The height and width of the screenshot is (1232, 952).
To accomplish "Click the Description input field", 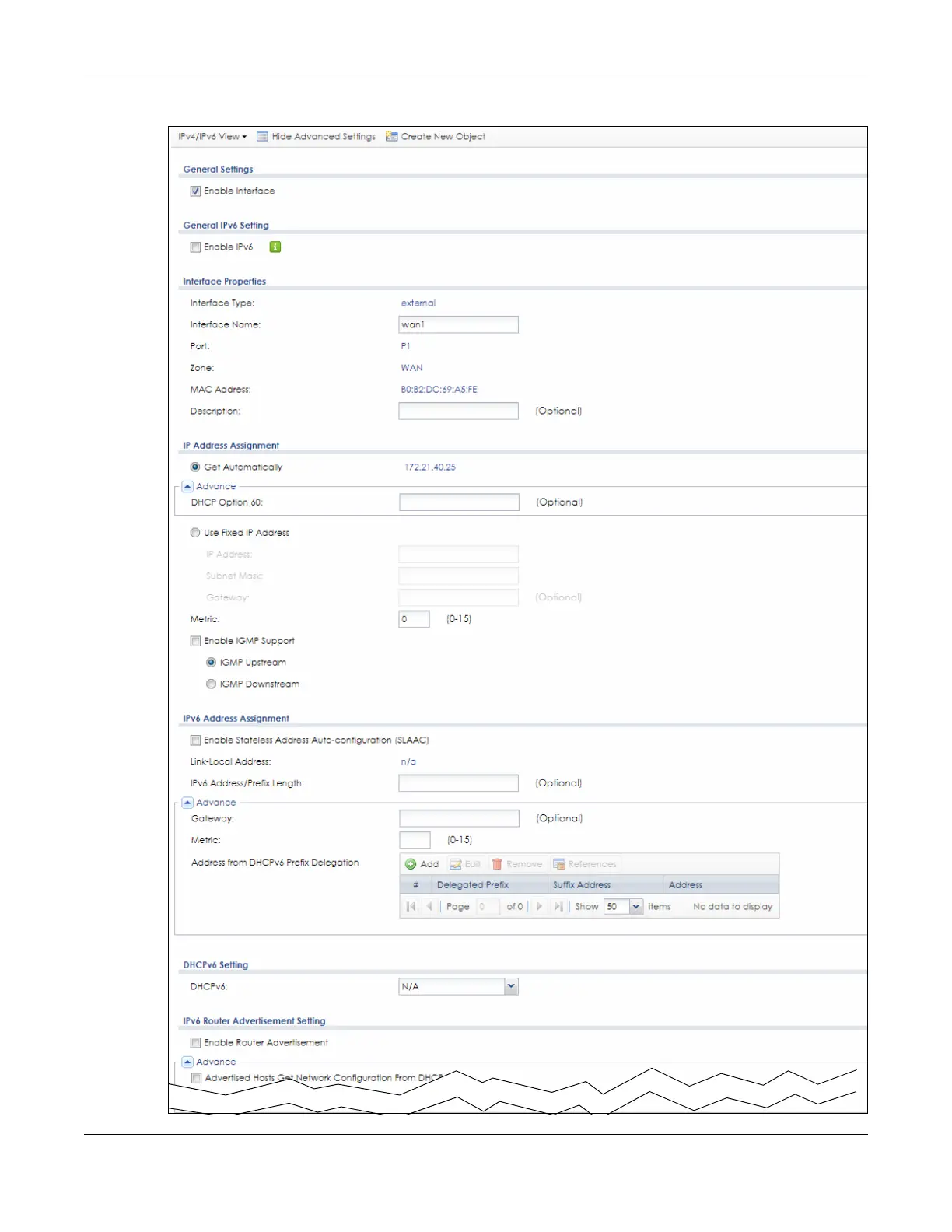I will coord(459,411).
